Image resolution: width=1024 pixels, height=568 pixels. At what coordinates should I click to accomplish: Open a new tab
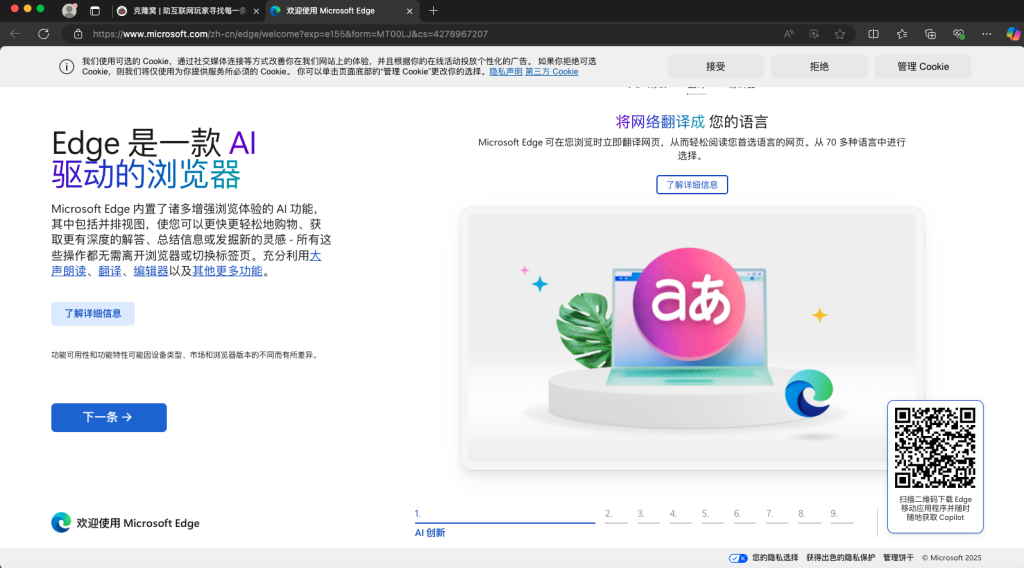click(433, 11)
